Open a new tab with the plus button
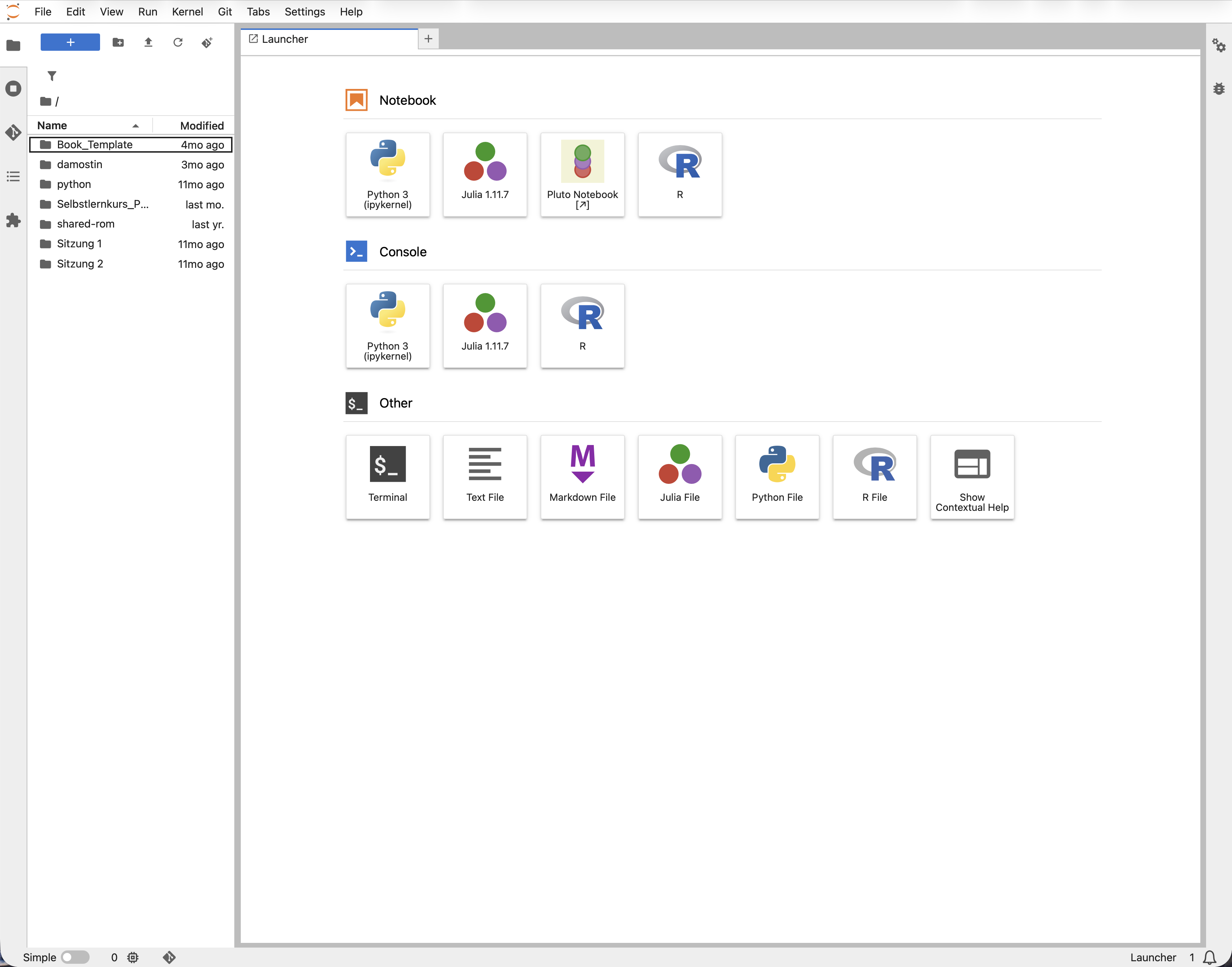Image resolution: width=1232 pixels, height=967 pixels. tap(428, 39)
